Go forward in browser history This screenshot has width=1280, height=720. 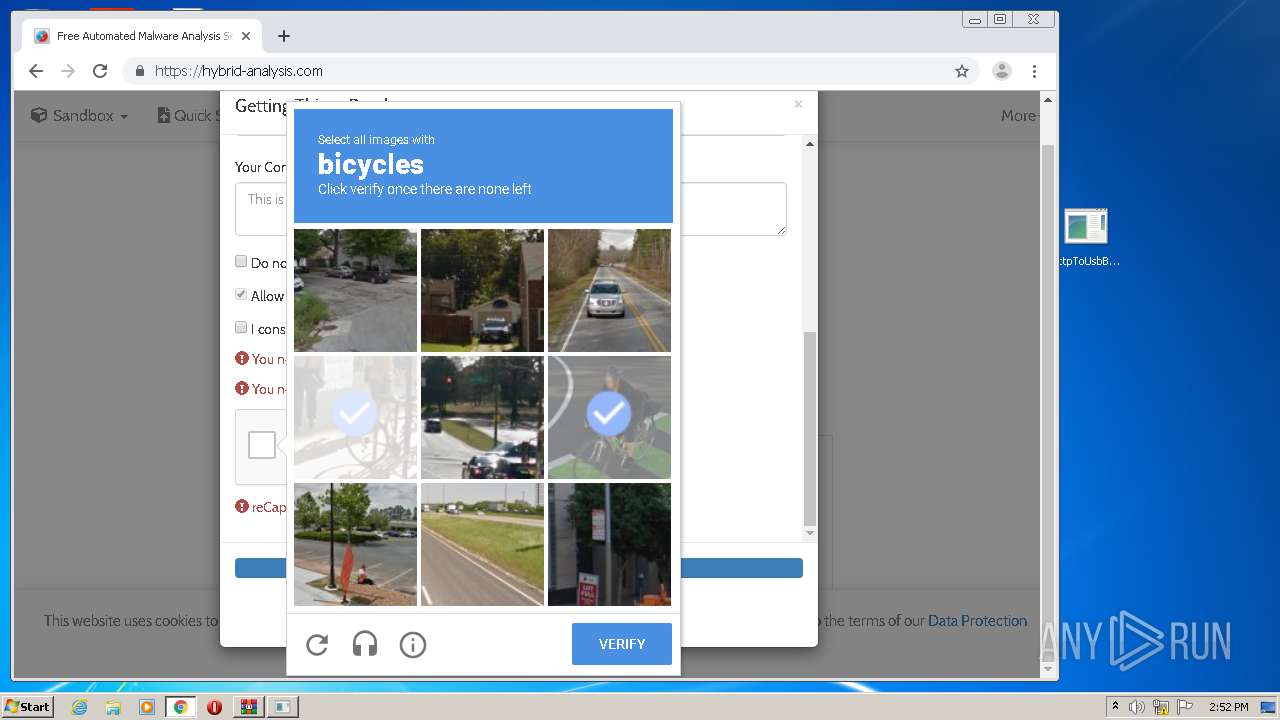tap(68, 71)
